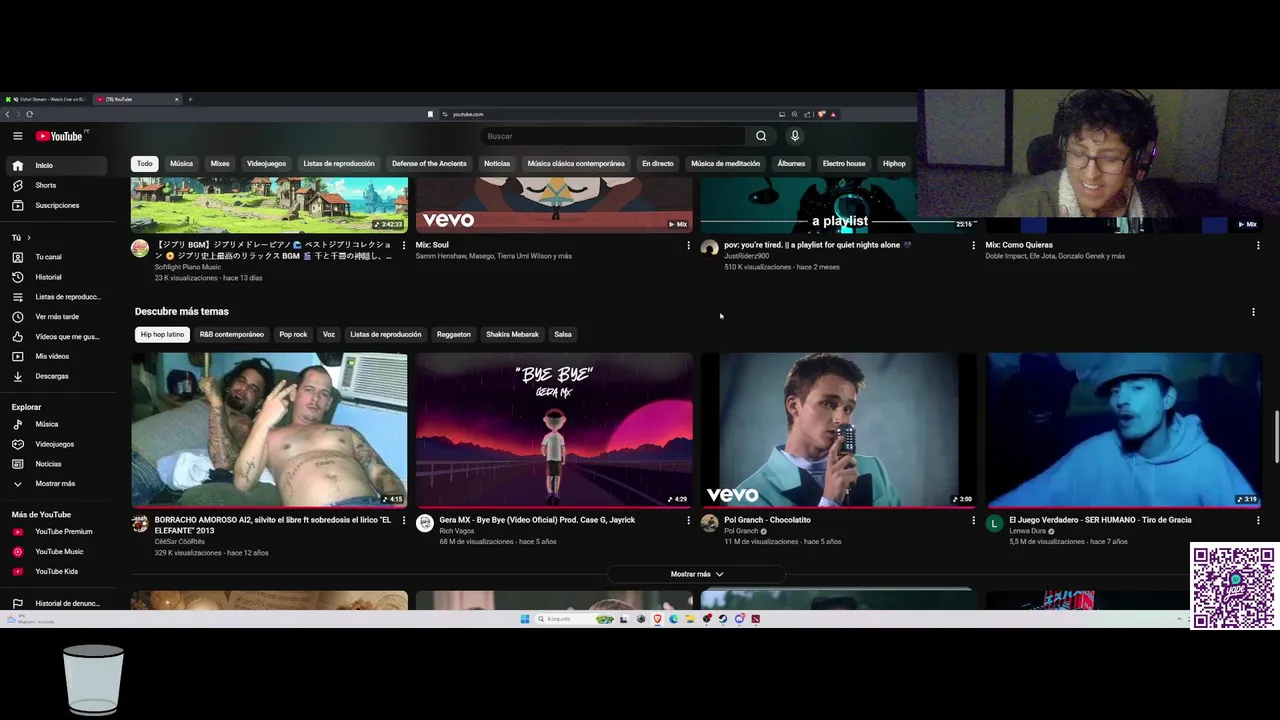Open Inicio in the sidebar
Viewport: 1280px width, 720px height.
coord(58,165)
